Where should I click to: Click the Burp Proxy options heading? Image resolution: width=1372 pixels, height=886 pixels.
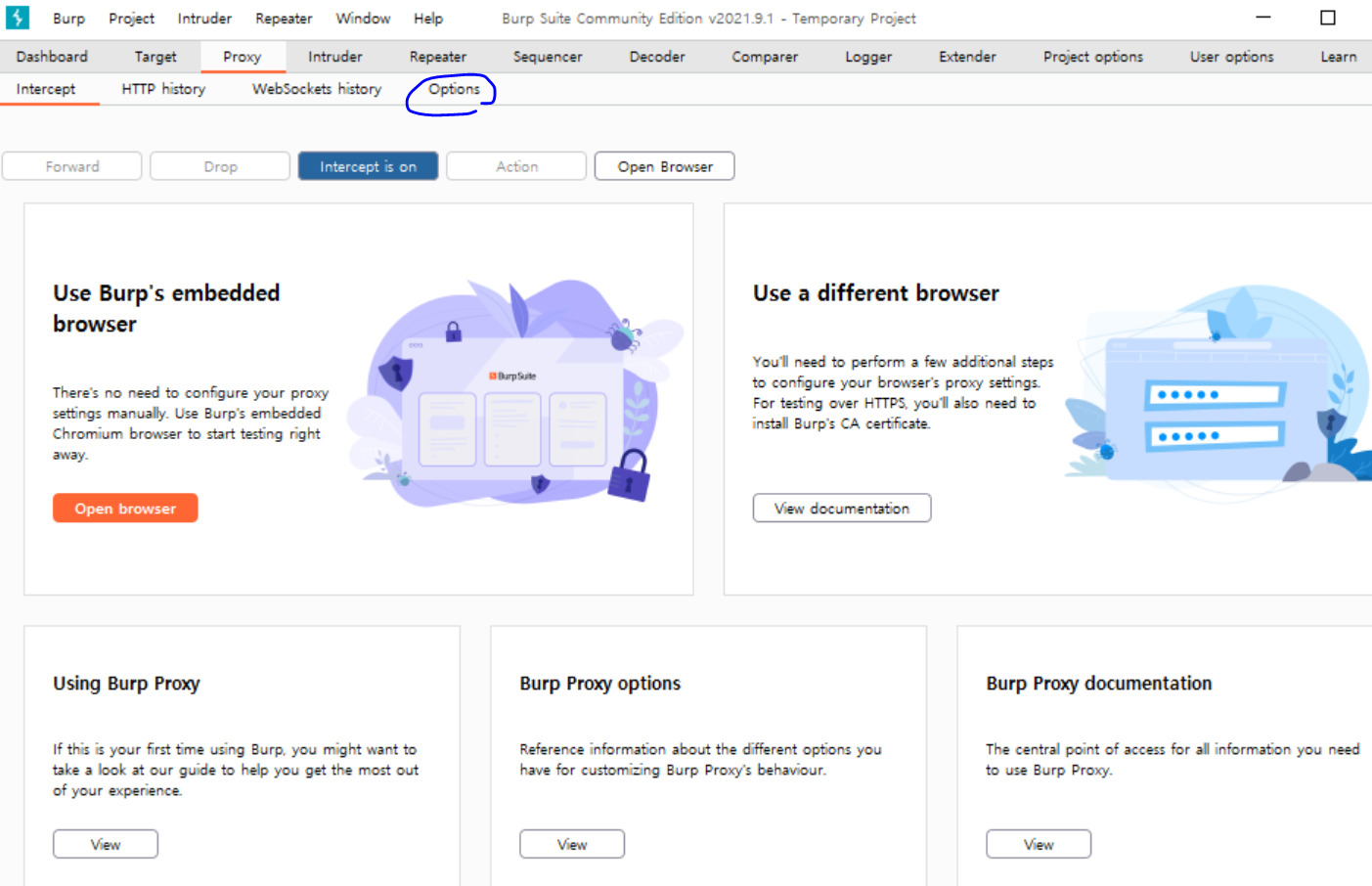click(x=599, y=684)
